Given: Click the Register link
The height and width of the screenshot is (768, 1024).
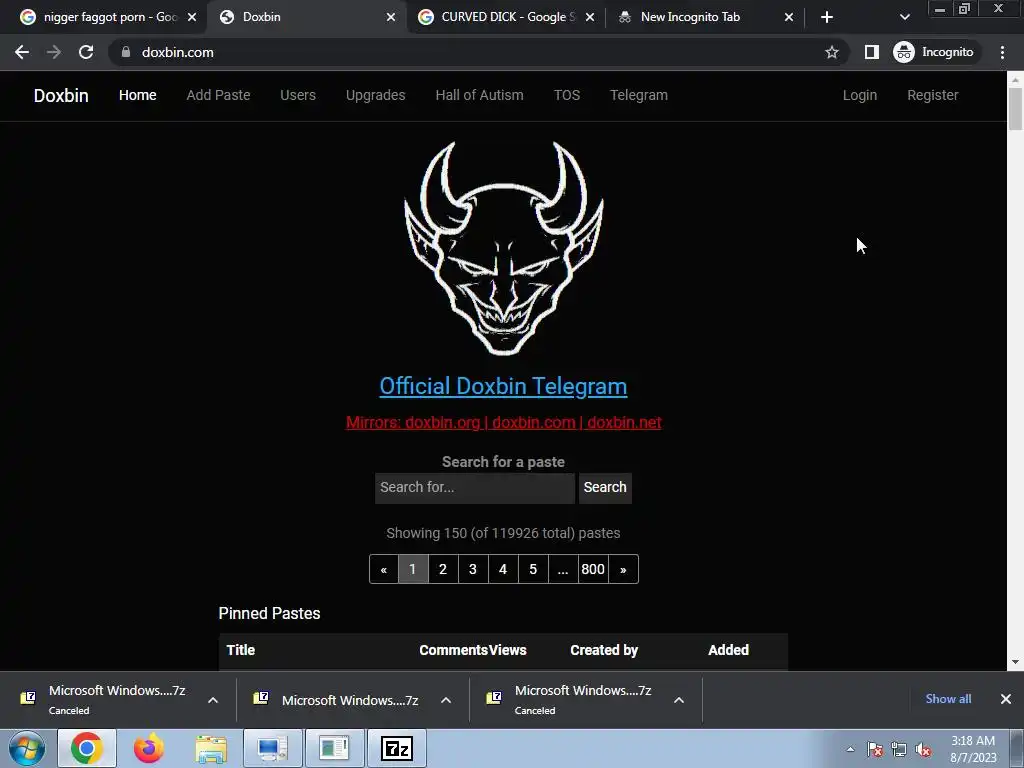Looking at the screenshot, I should [x=933, y=95].
